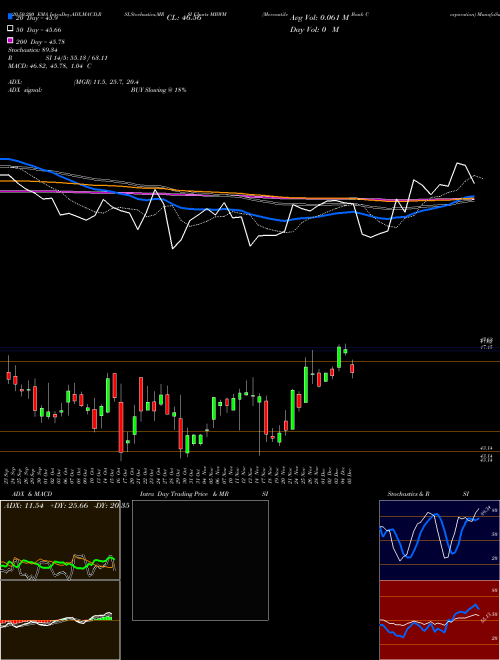500x660 pixels.
Task: Click the '-DY: 20.35' reading
Action: click(111, 506)
